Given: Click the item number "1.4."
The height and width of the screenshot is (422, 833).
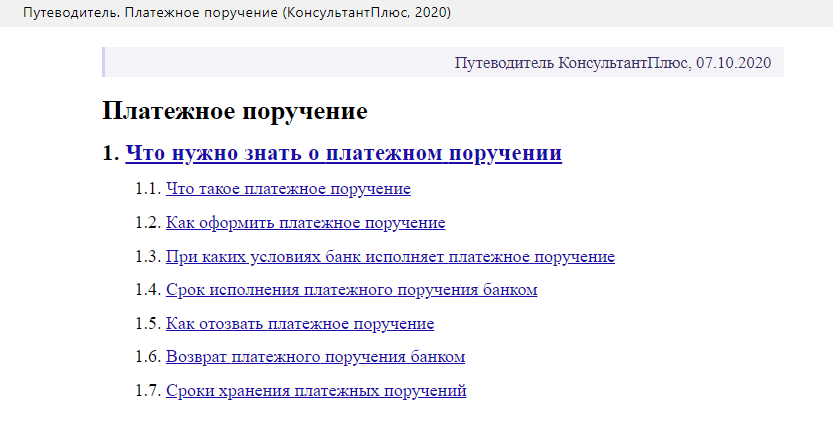Looking at the screenshot, I should pos(148,290).
